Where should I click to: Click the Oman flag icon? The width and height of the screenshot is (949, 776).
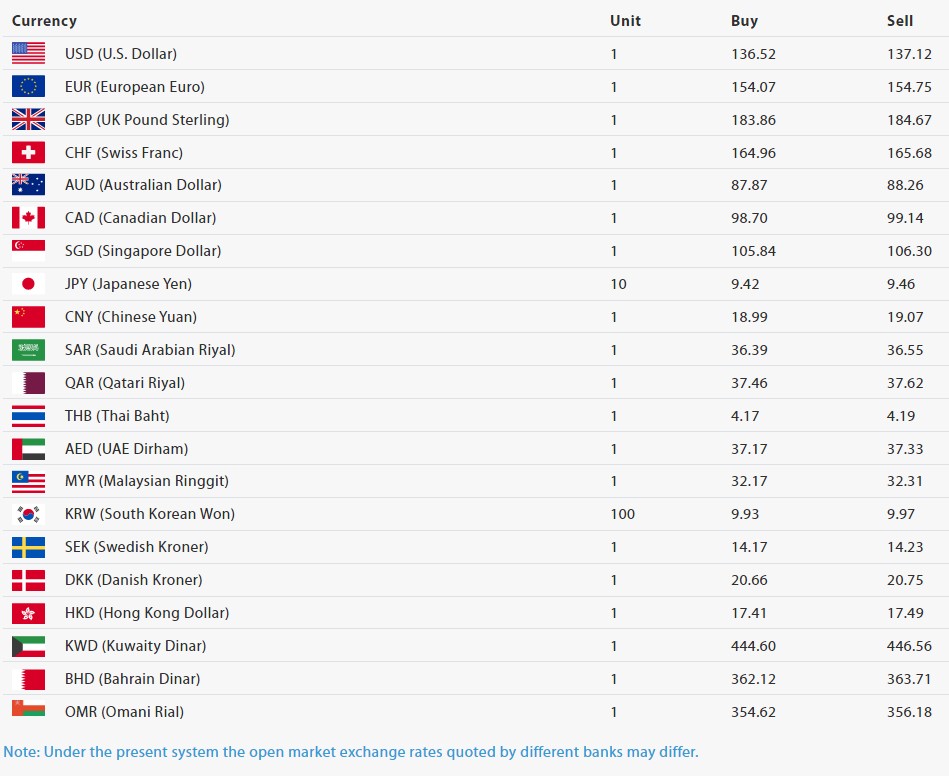point(28,710)
